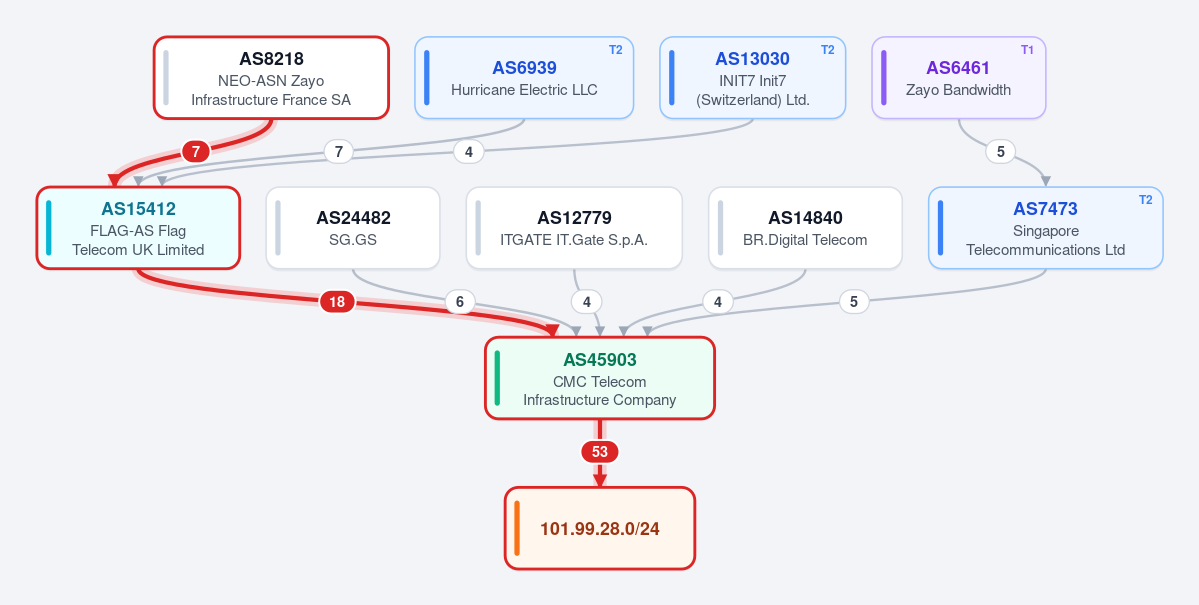Click the red 7 edge badge
This screenshot has width=1199, height=605.
(x=196, y=152)
